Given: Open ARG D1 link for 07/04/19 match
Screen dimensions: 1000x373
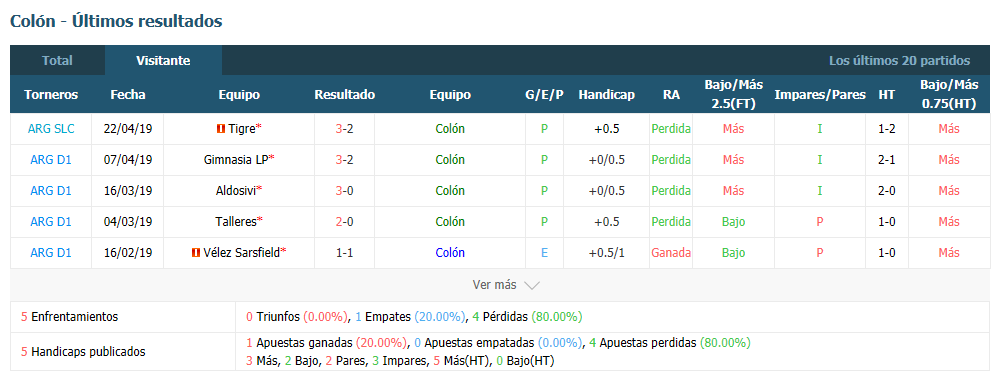Looking at the screenshot, I should point(51,159).
